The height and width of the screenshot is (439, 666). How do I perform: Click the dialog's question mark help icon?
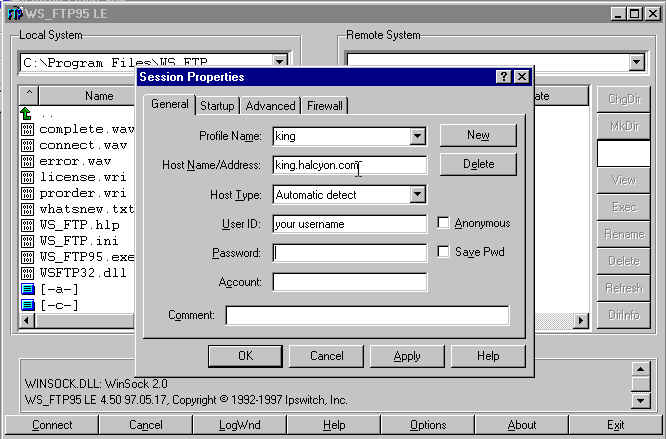click(503, 77)
